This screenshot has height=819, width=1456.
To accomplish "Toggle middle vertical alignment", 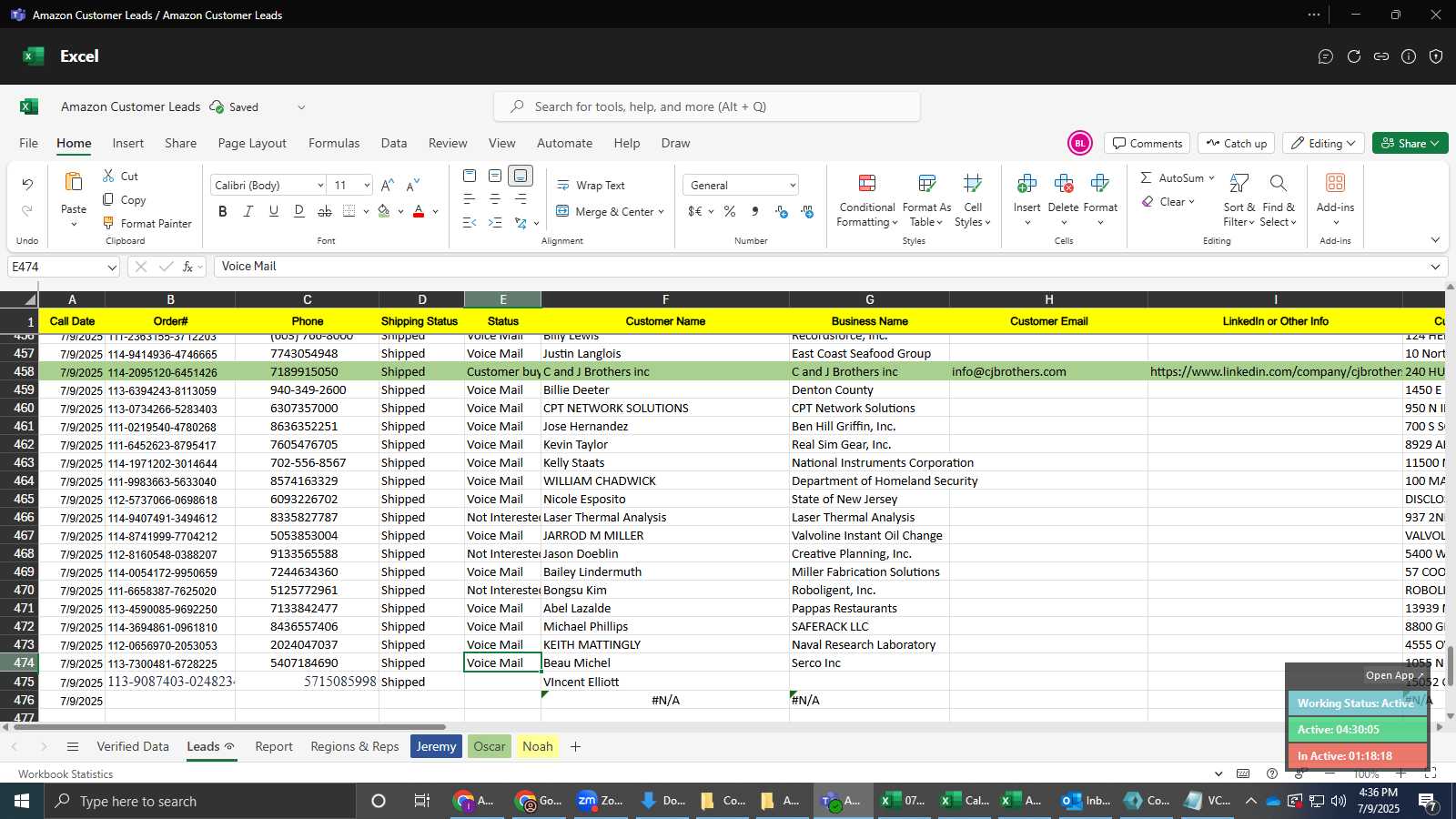I will point(495,176).
